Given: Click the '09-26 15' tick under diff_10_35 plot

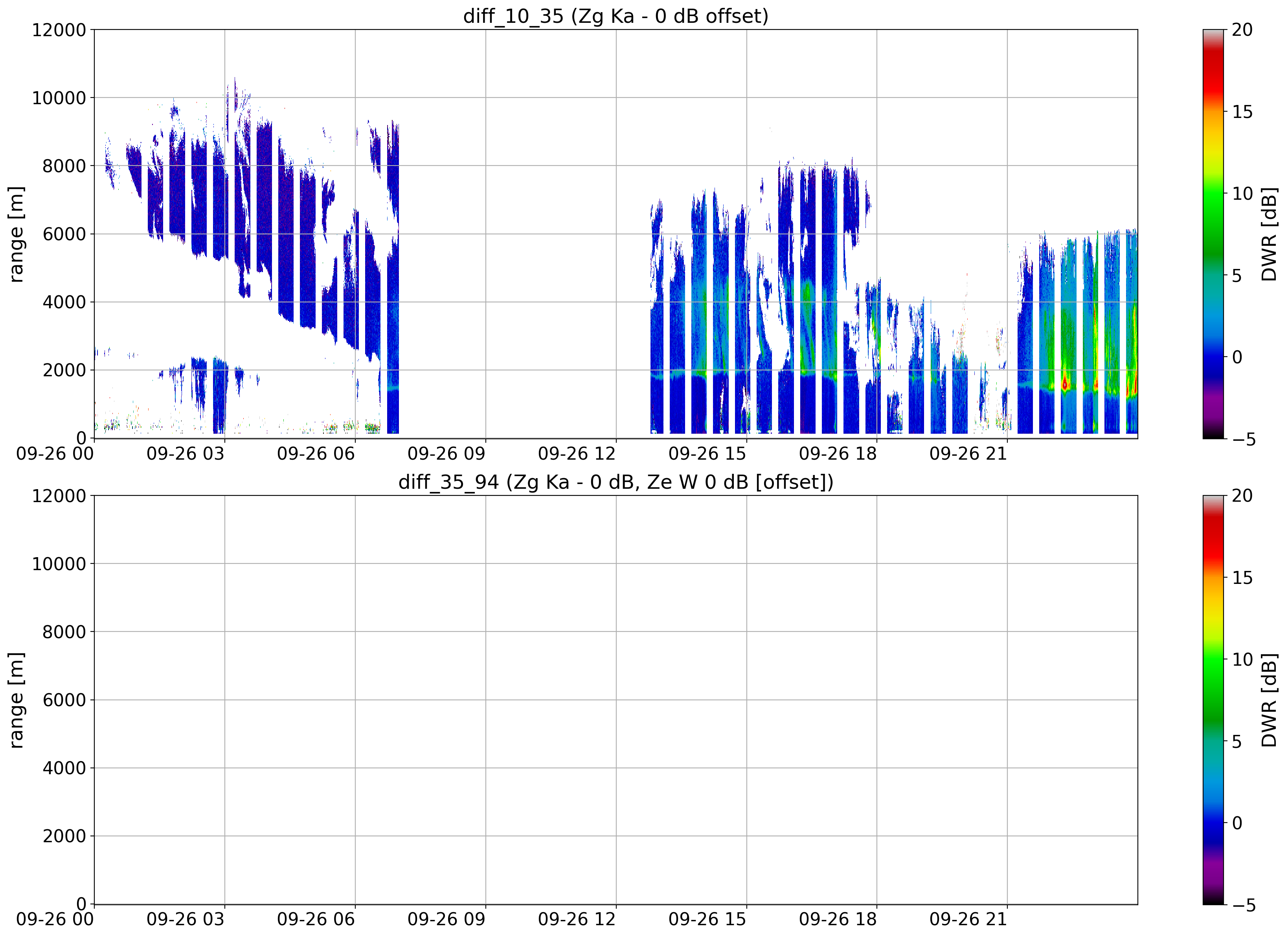Looking at the screenshot, I should click(707, 453).
